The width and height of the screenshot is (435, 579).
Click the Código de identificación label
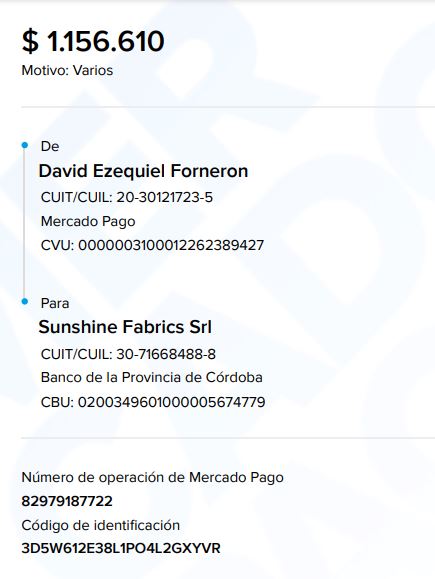pos(101,525)
